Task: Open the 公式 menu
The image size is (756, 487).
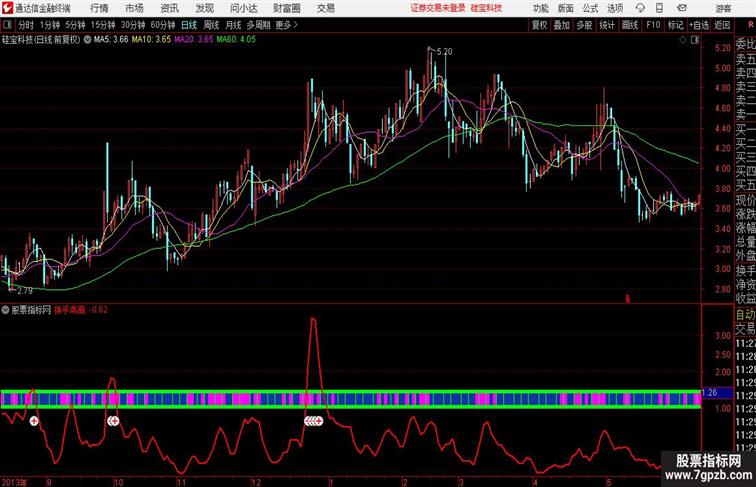Action: 590,8
